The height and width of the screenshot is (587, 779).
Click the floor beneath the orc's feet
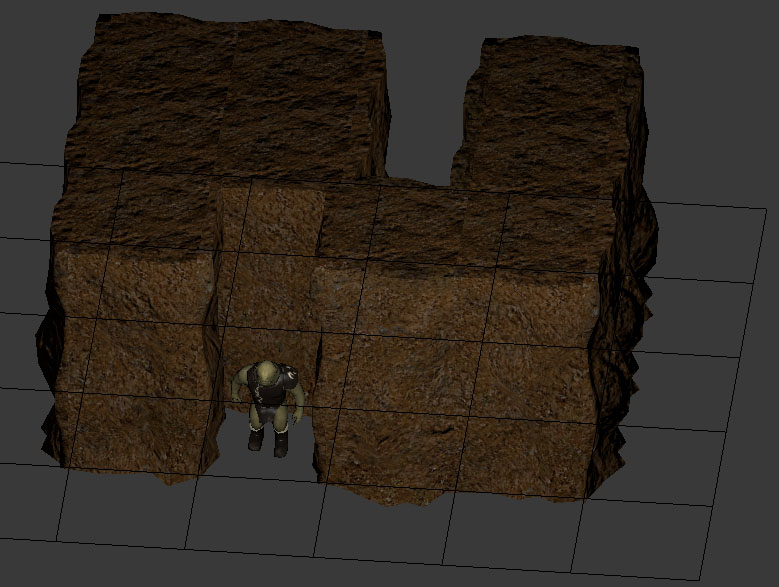coord(268,462)
